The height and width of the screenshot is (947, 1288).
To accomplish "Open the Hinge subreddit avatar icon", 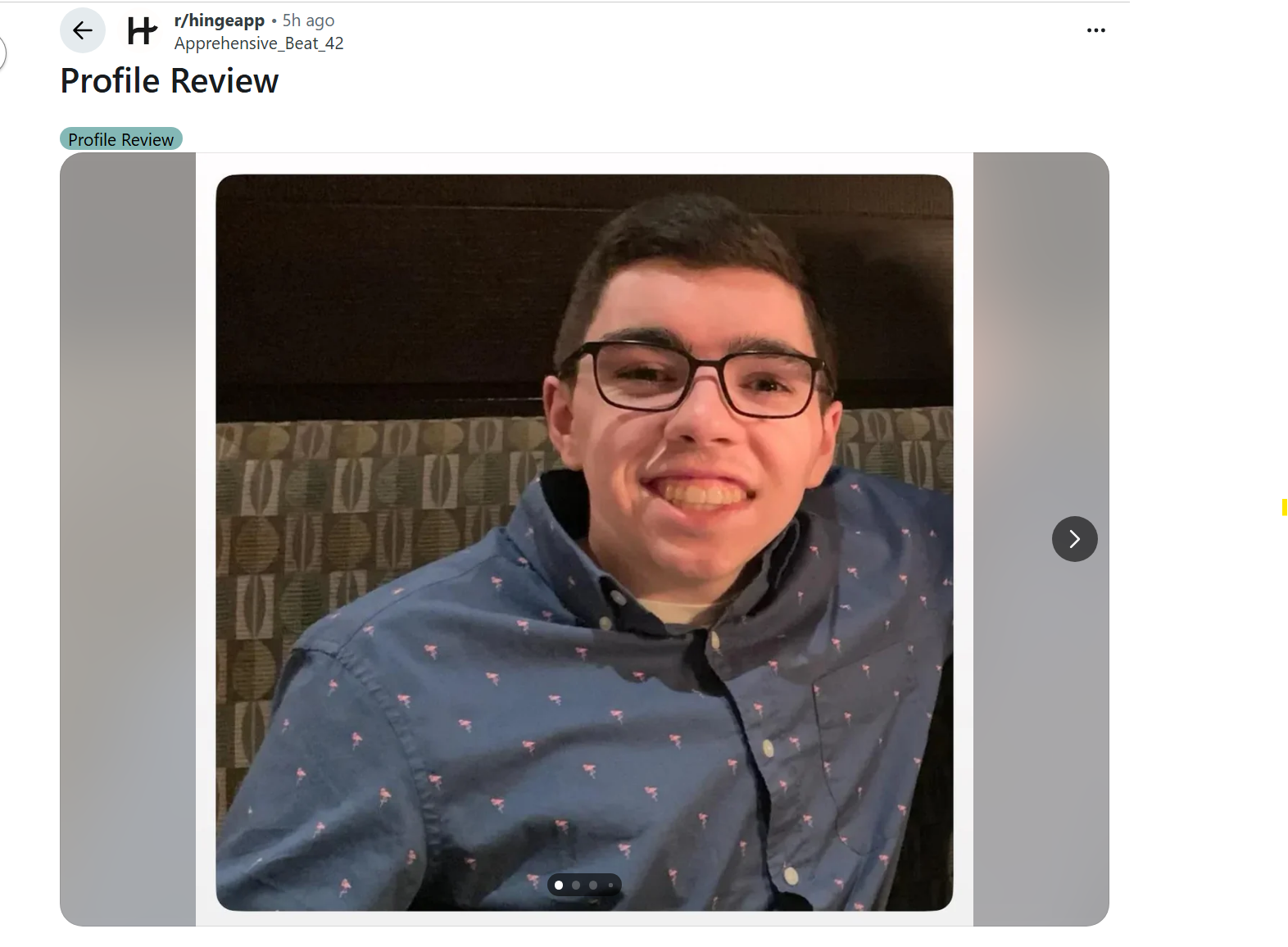I will pyautogui.click(x=142, y=31).
